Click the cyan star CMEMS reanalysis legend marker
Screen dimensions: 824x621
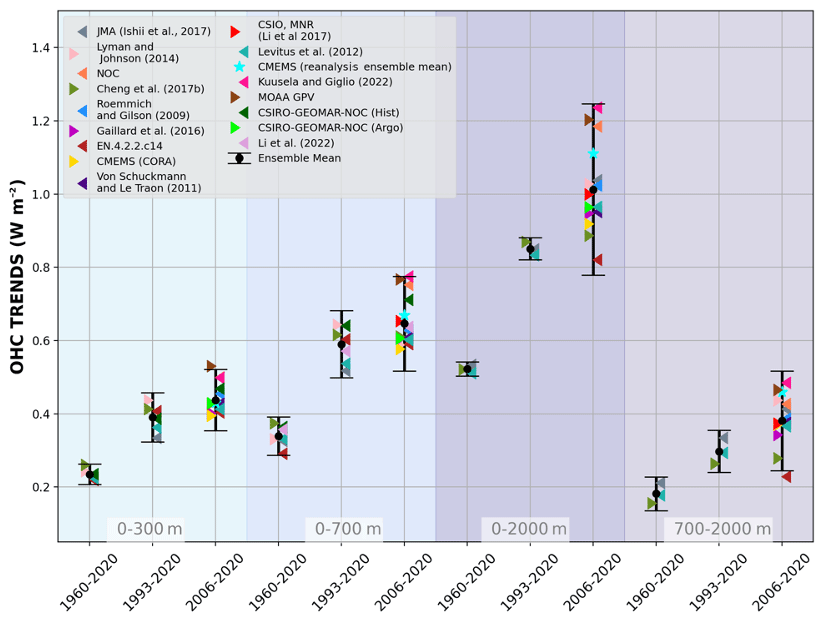(239, 67)
